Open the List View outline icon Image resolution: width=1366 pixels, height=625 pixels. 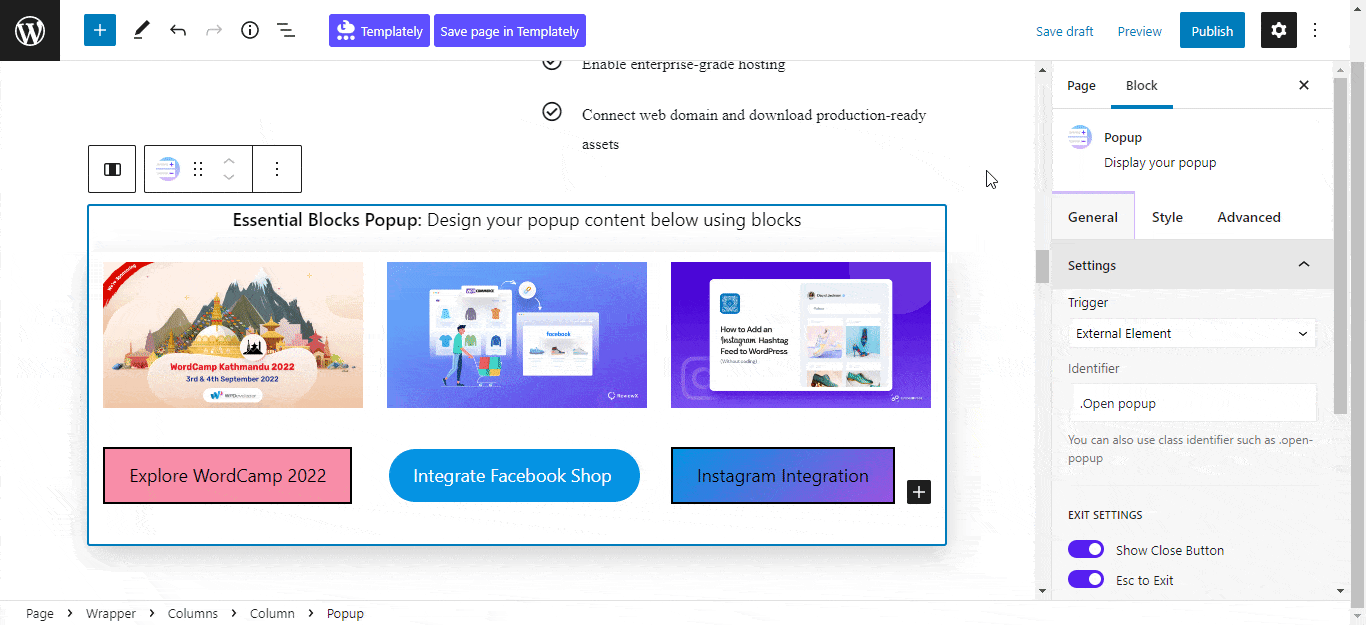286,30
